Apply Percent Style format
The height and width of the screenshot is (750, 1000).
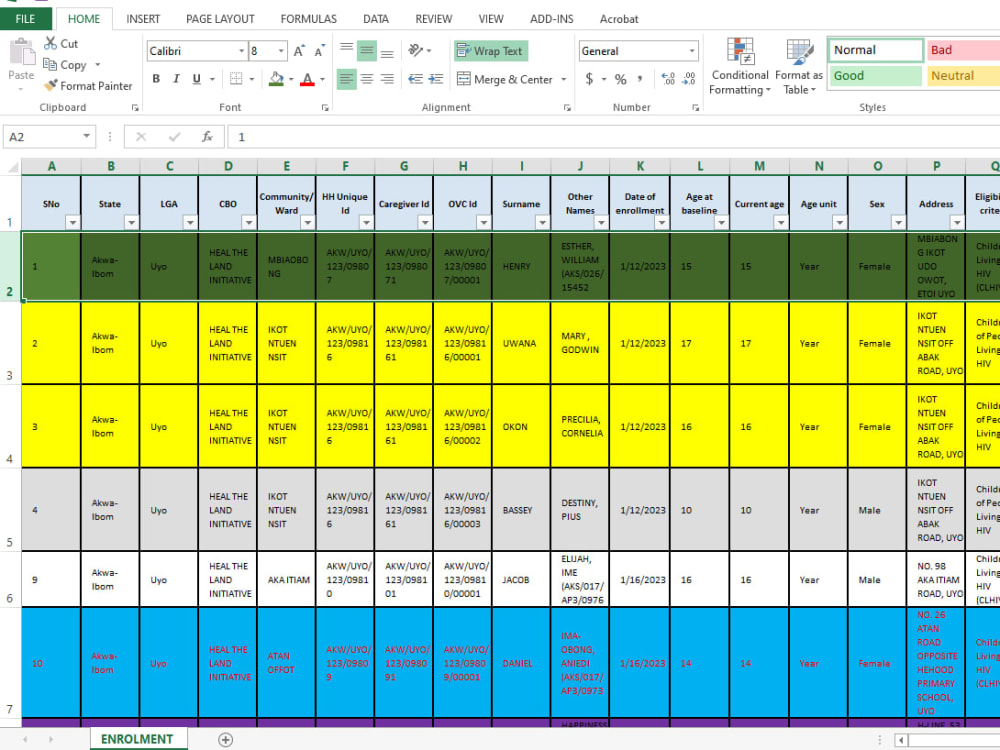(x=620, y=79)
